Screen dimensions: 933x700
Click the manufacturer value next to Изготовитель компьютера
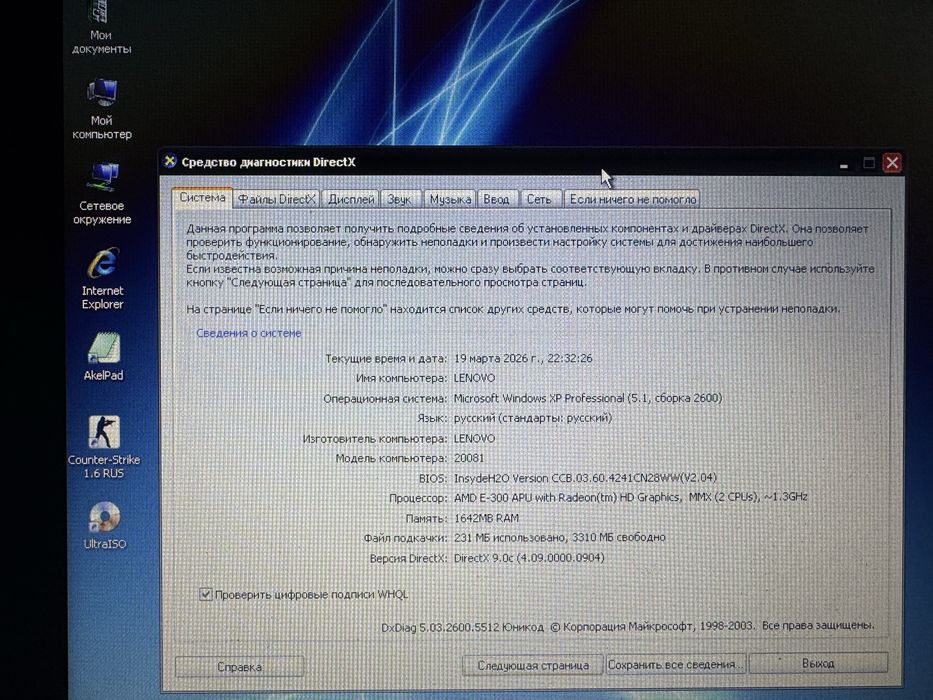(474, 438)
